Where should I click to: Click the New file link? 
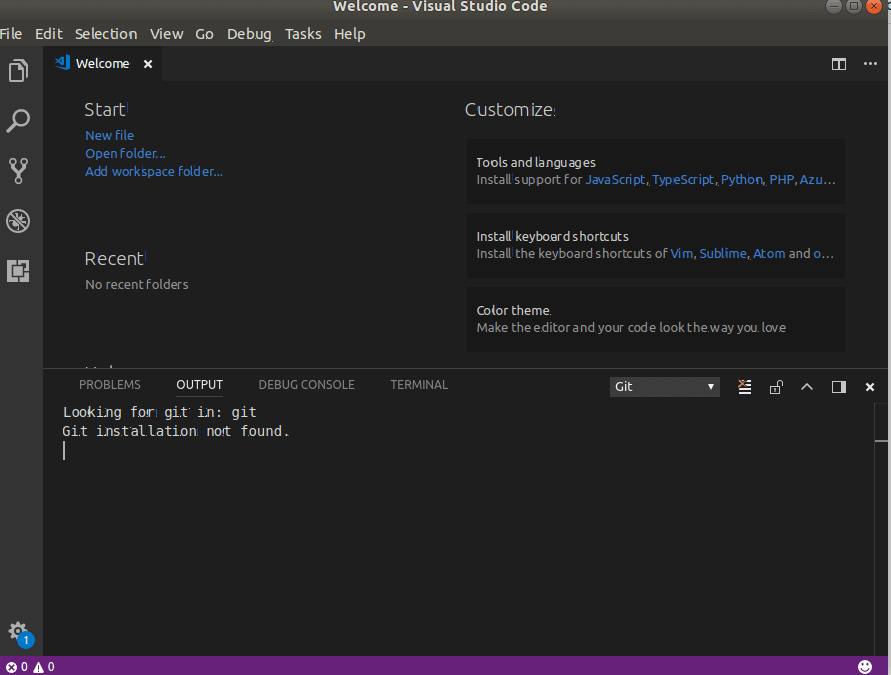(x=110, y=135)
